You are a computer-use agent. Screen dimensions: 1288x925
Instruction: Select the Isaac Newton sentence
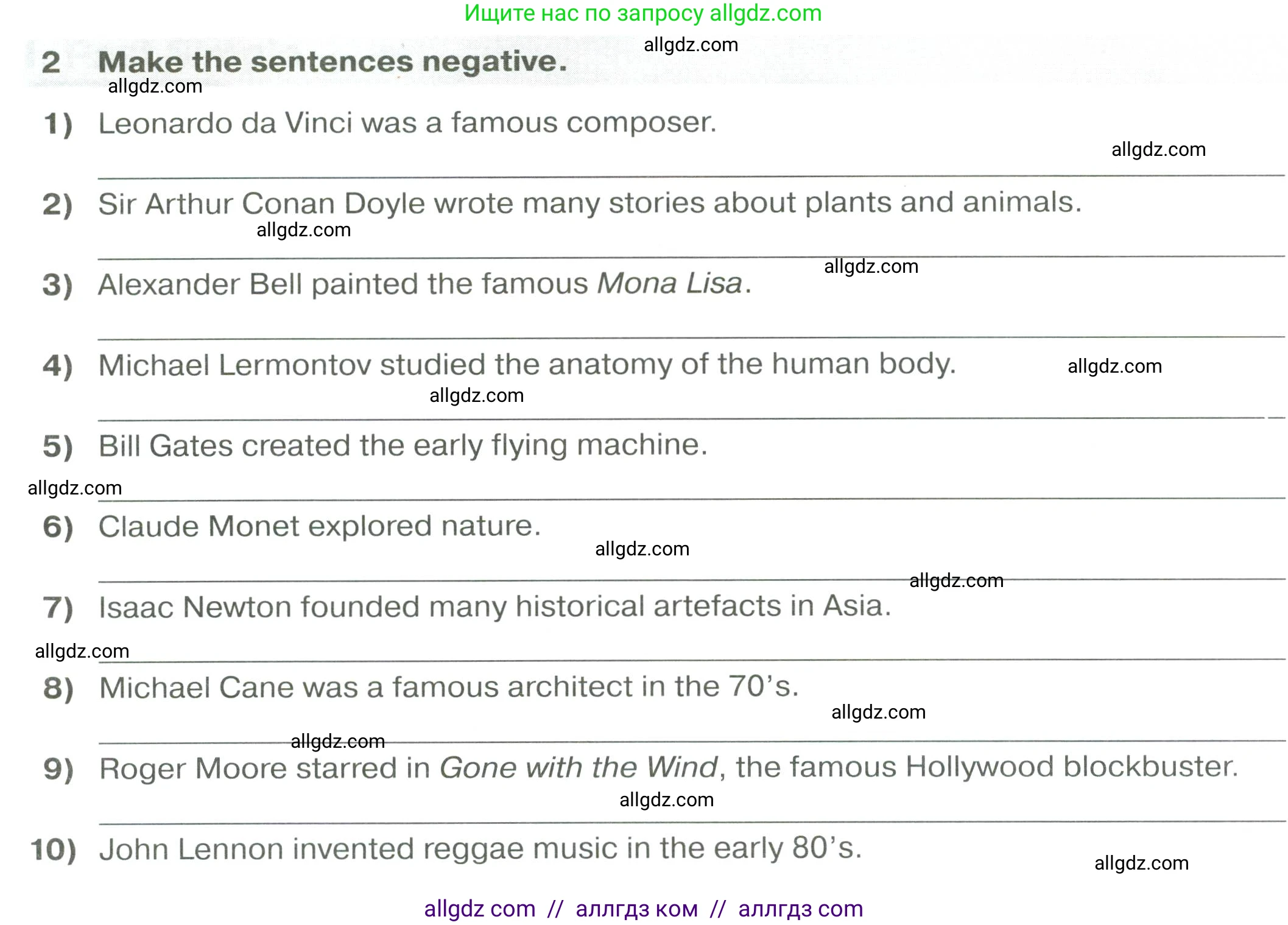pos(494,607)
